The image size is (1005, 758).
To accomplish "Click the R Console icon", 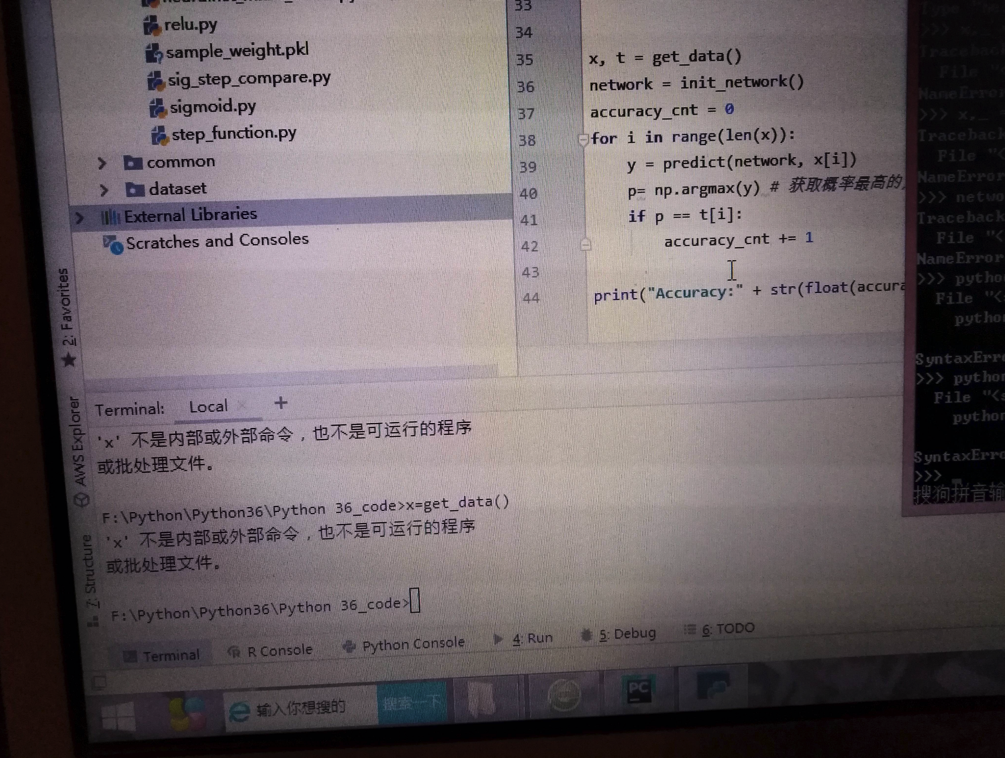I will point(234,652).
